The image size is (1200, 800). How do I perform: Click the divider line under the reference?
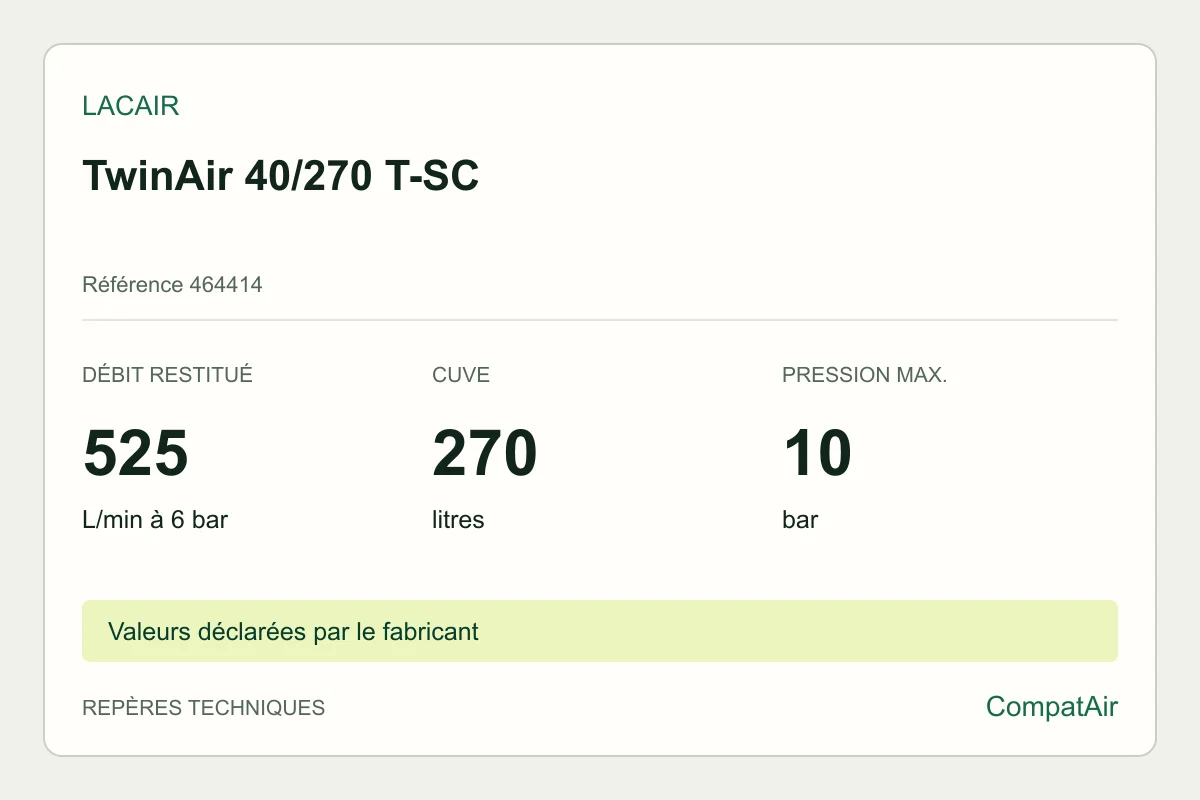pyautogui.click(x=600, y=320)
